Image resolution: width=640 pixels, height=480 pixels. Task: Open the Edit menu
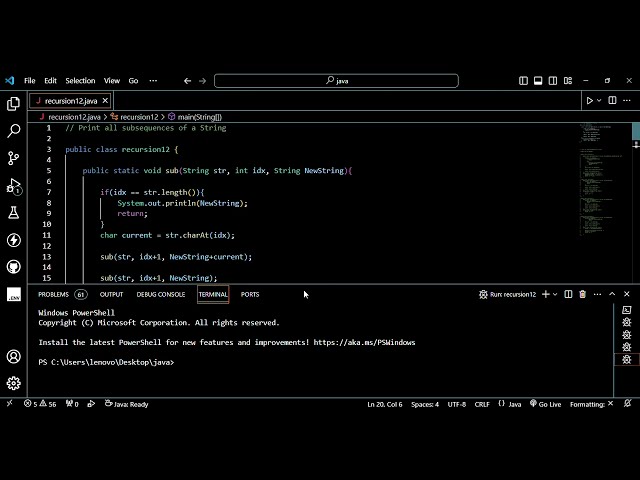(51, 81)
